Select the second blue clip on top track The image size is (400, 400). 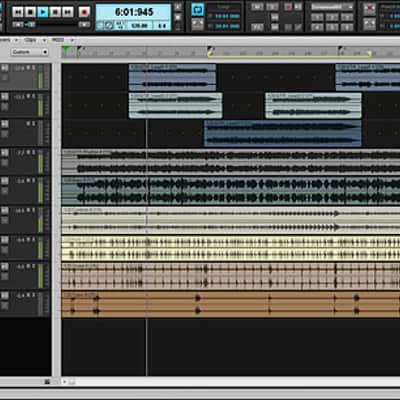coord(368,77)
